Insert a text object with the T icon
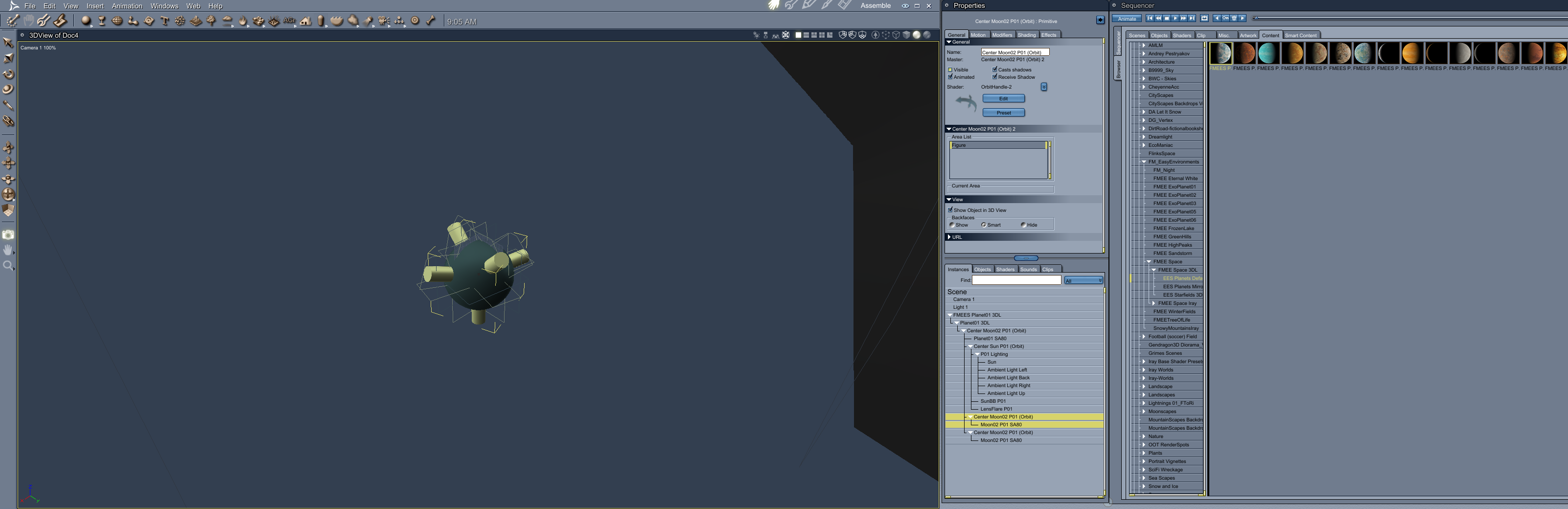1568x509 pixels. 164,21
